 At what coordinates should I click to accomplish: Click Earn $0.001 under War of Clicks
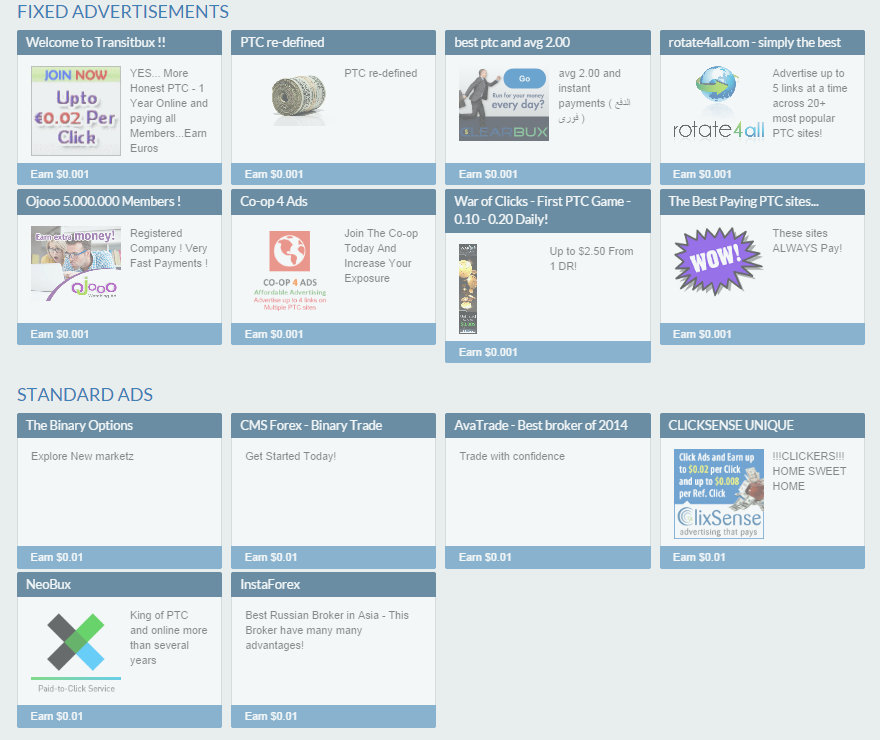(x=488, y=352)
